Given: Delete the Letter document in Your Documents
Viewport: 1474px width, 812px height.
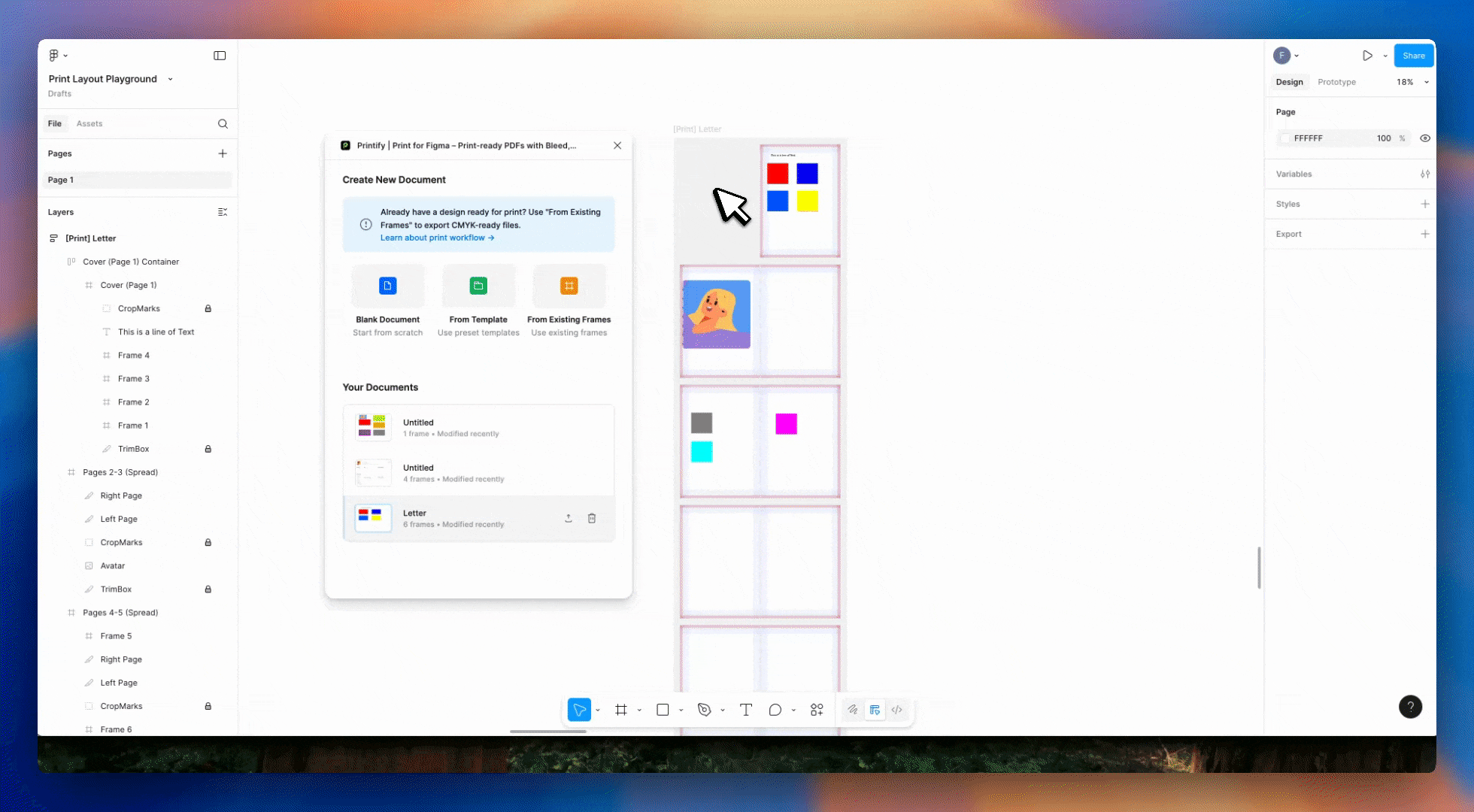Looking at the screenshot, I should (592, 518).
